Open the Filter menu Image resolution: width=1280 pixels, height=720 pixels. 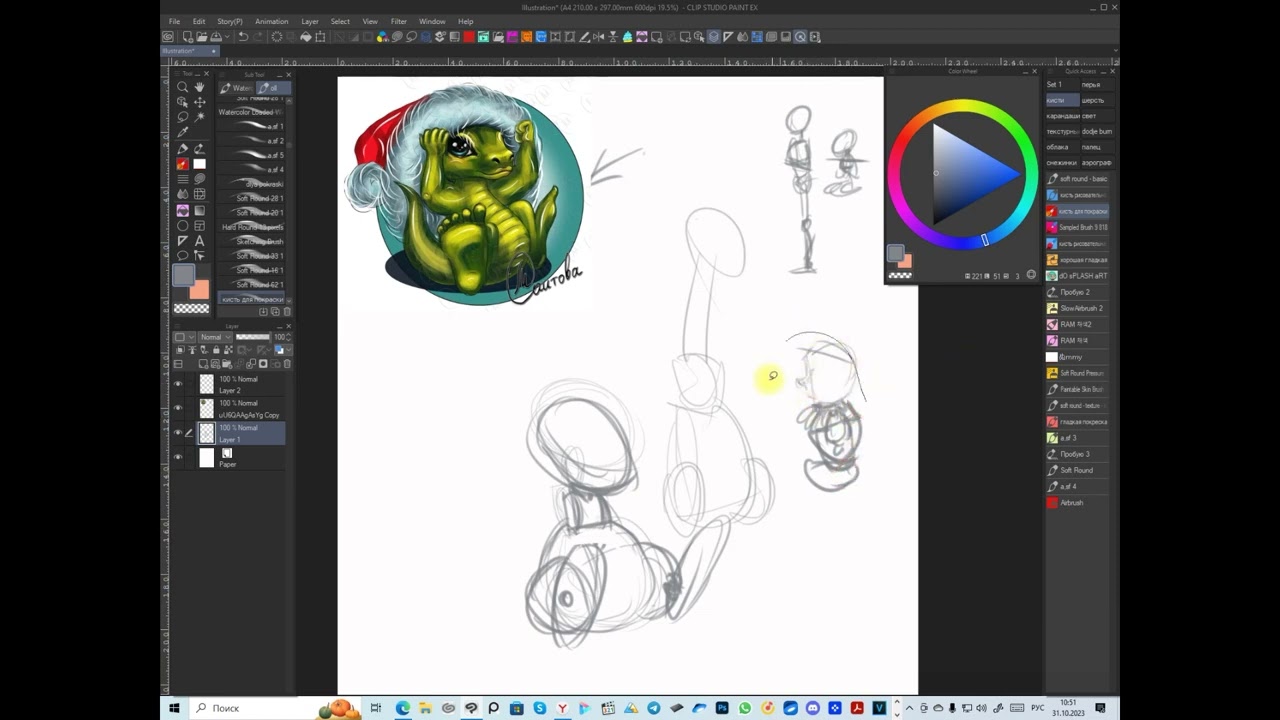tap(398, 21)
